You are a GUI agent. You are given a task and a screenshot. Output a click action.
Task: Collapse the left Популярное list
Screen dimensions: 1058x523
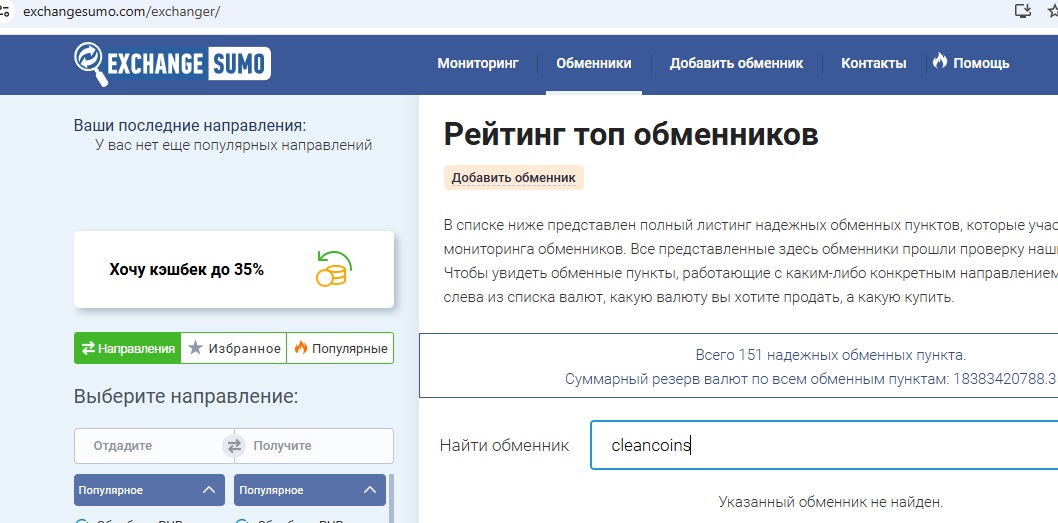click(x=208, y=490)
